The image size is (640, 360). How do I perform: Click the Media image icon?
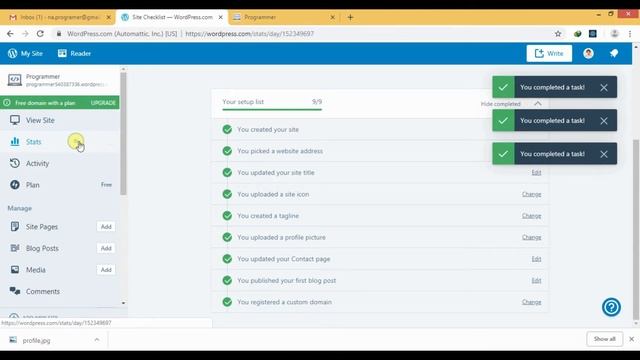click(15, 270)
